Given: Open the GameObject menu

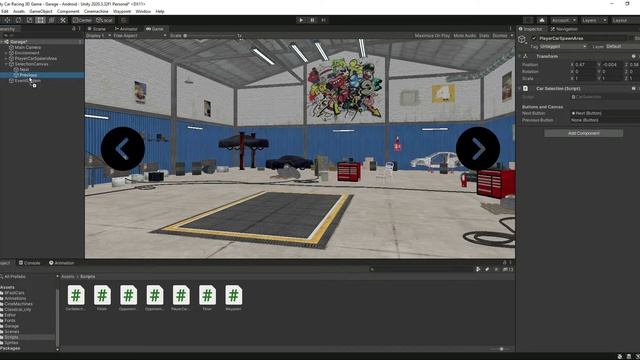Looking at the screenshot, I should coord(41,11).
